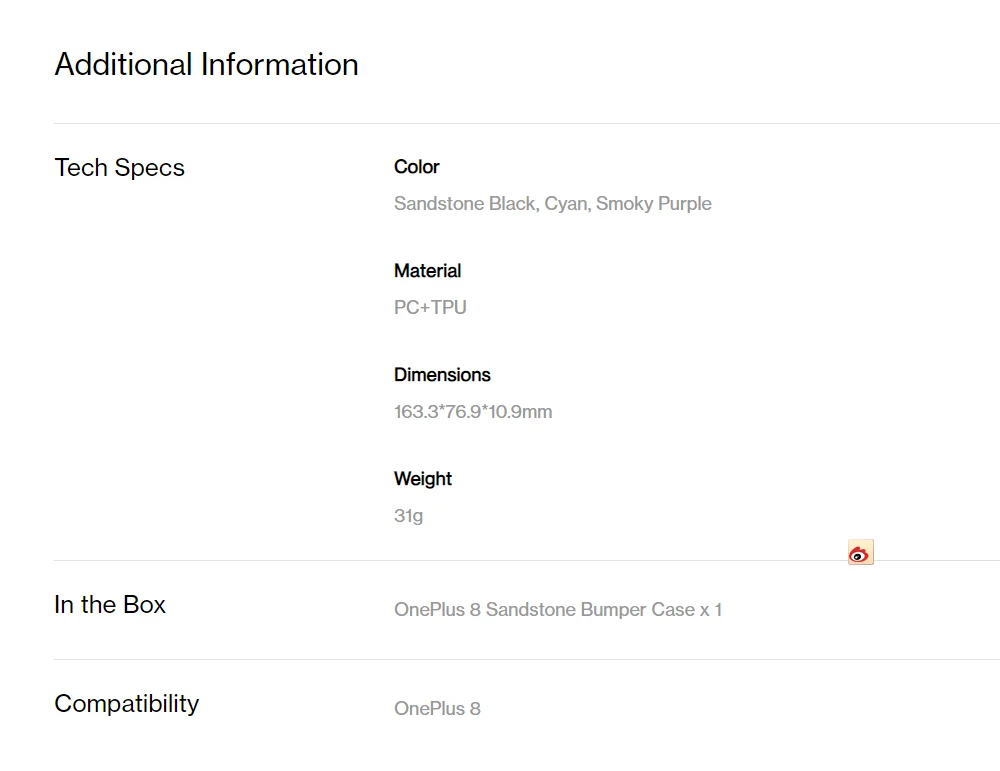1000x771 pixels.
Task: Click the Smoky Purple color text
Action: (x=654, y=204)
